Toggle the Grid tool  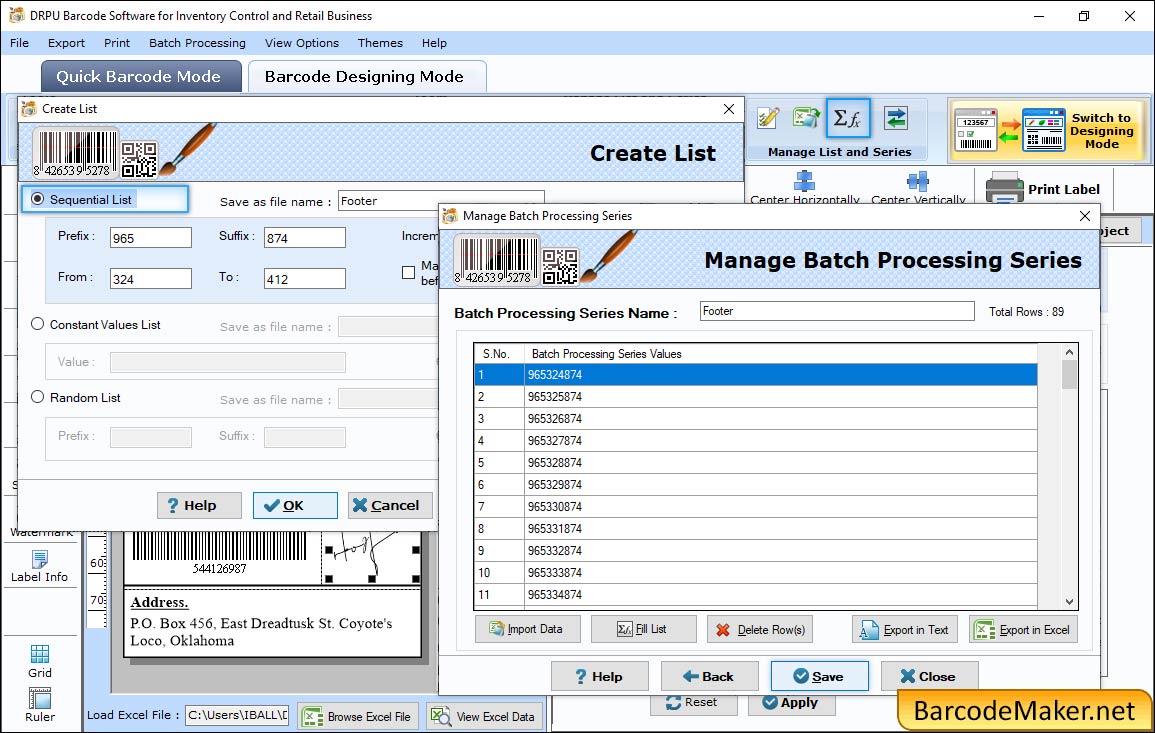[x=40, y=661]
